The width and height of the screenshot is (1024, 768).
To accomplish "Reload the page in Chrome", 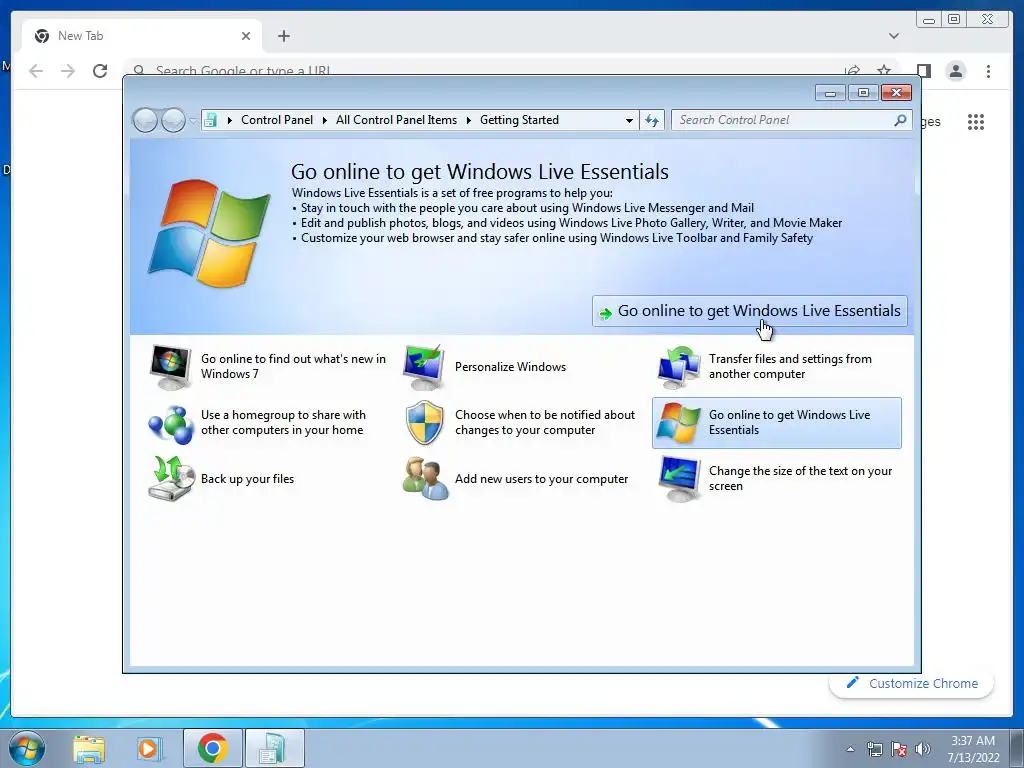I will coord(100,71).
